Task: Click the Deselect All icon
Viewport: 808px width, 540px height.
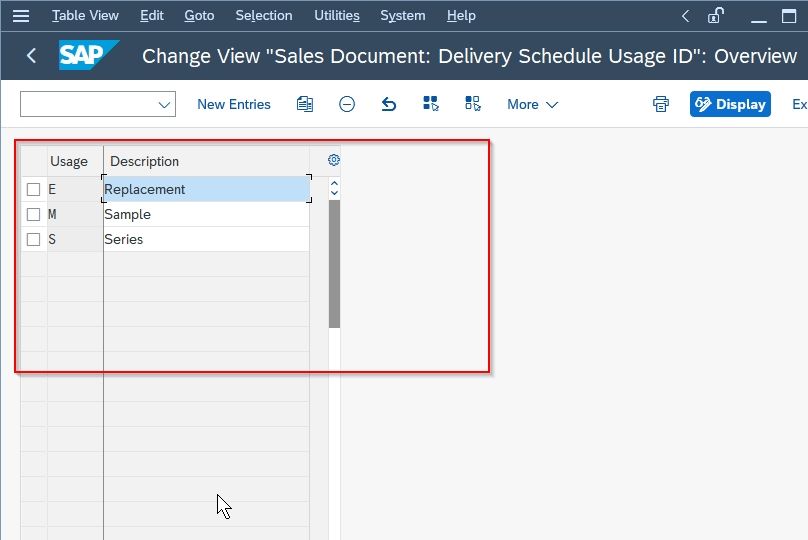Action: 473,104
